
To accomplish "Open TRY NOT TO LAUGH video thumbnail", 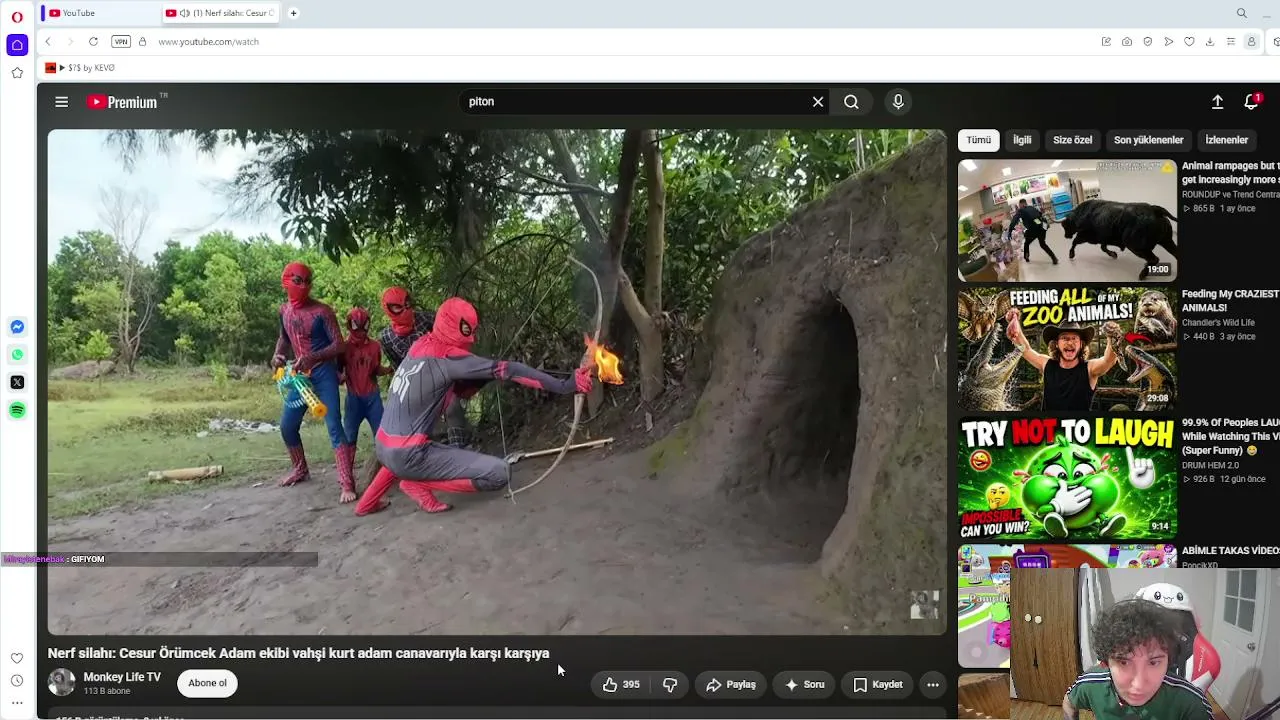I will (x=1067, y=478).
